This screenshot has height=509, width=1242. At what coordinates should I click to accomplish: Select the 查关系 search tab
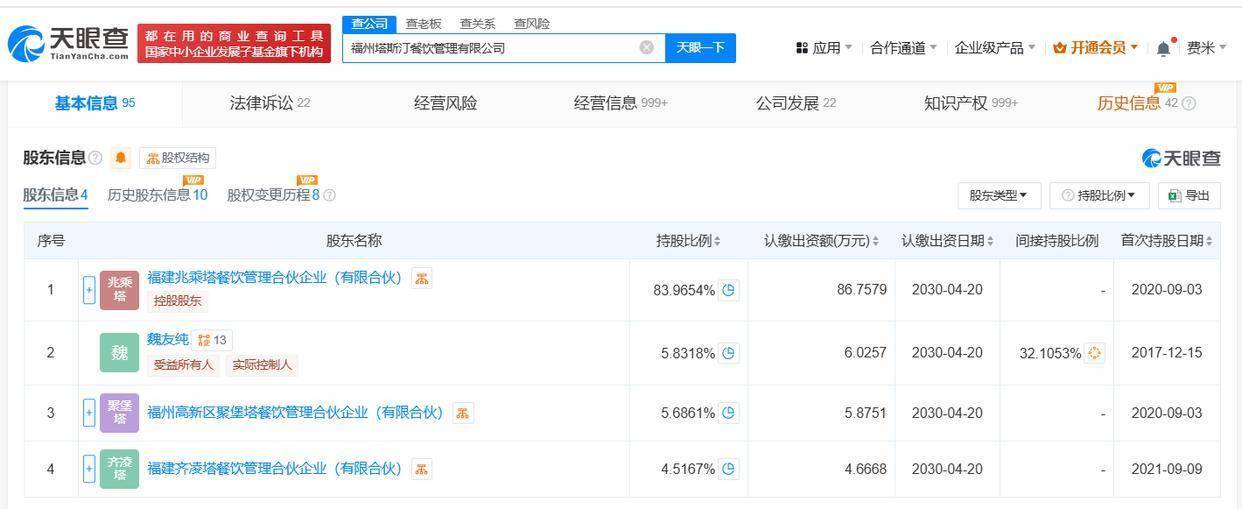pyautogui.click(x=477, y=24)
